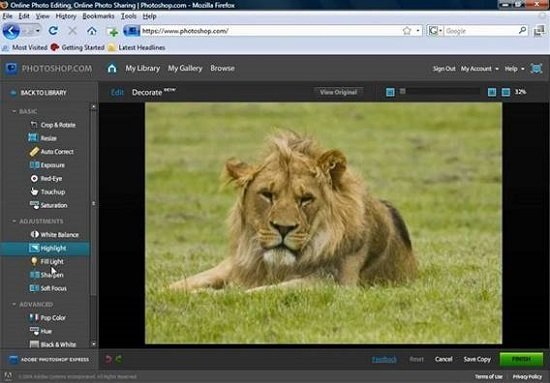
Task: Open Latest Headlines bookmark
Action: [137, 47]
